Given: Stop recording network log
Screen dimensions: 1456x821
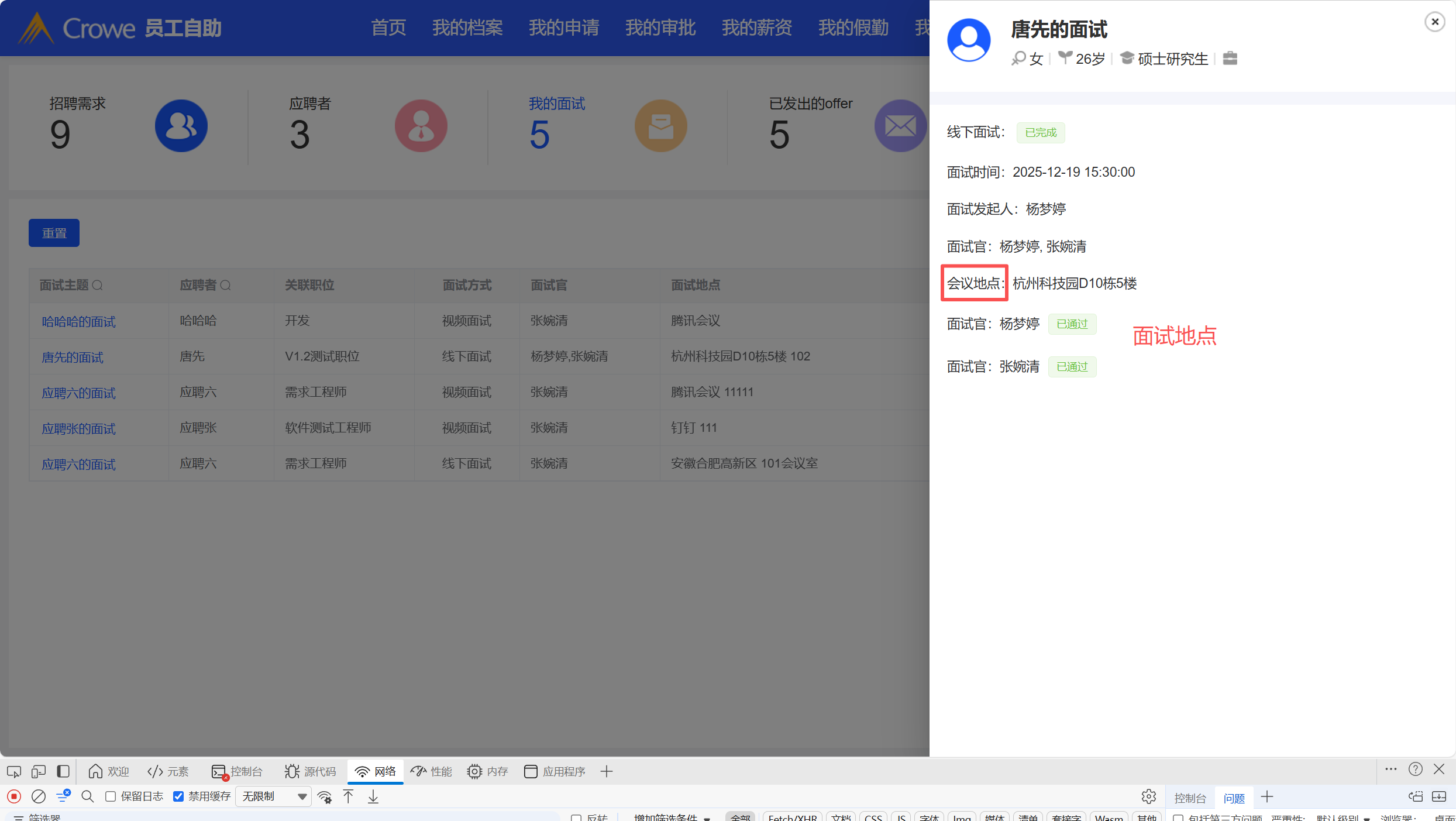Looking at the screenshot, I should point(14,796).
